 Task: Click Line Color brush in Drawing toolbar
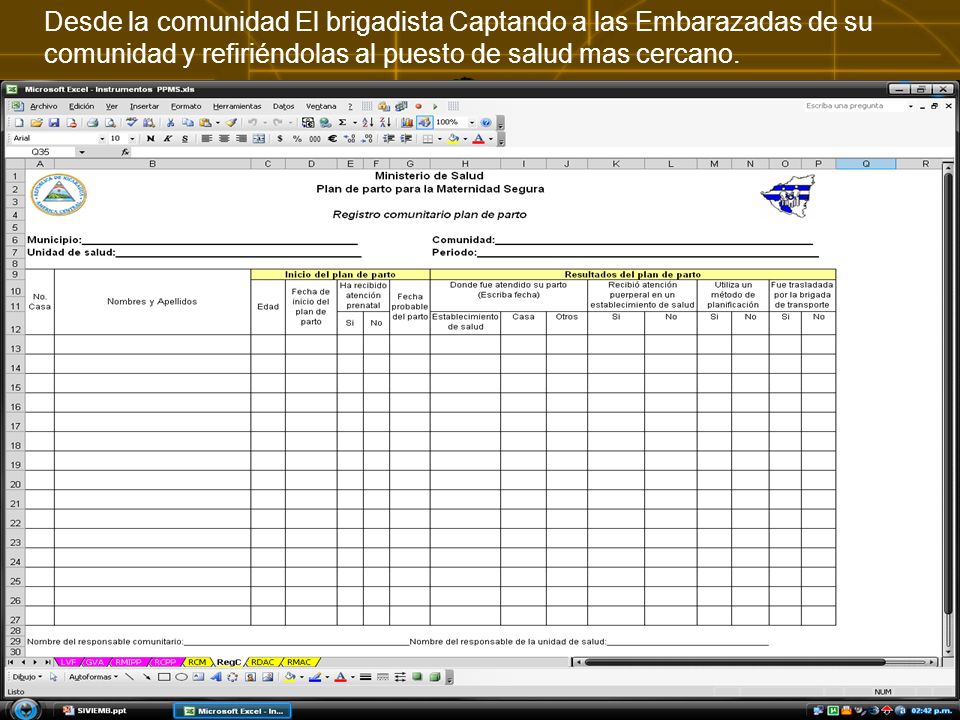(x=315, y=677)
